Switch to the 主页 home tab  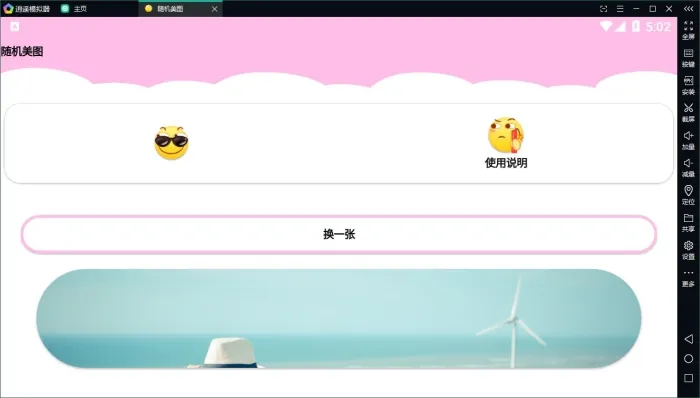tap(75, 8)
